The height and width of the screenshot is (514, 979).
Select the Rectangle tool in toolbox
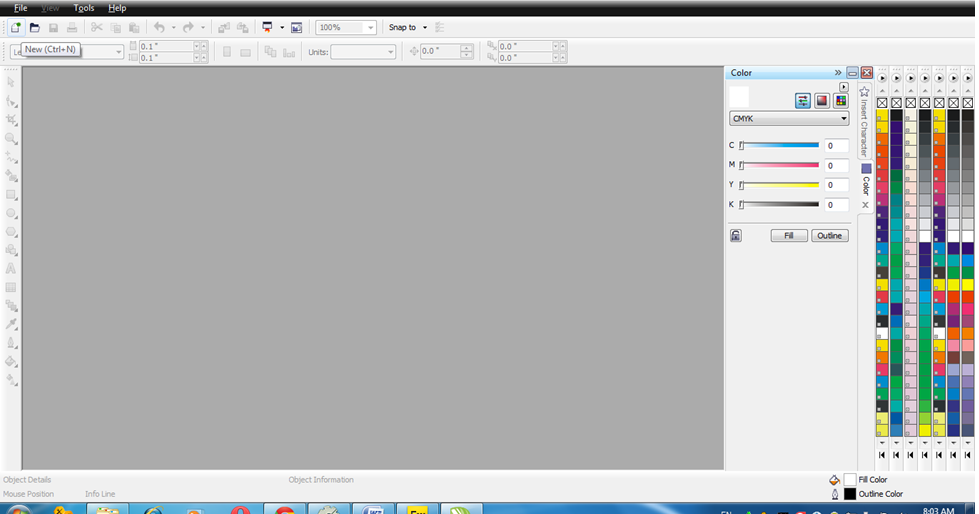coord(11,195)
